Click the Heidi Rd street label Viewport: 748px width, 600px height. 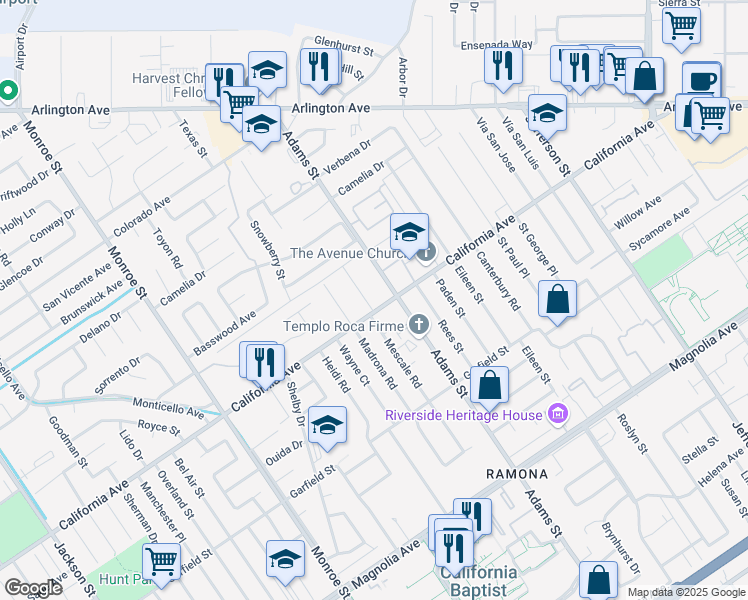336,375
